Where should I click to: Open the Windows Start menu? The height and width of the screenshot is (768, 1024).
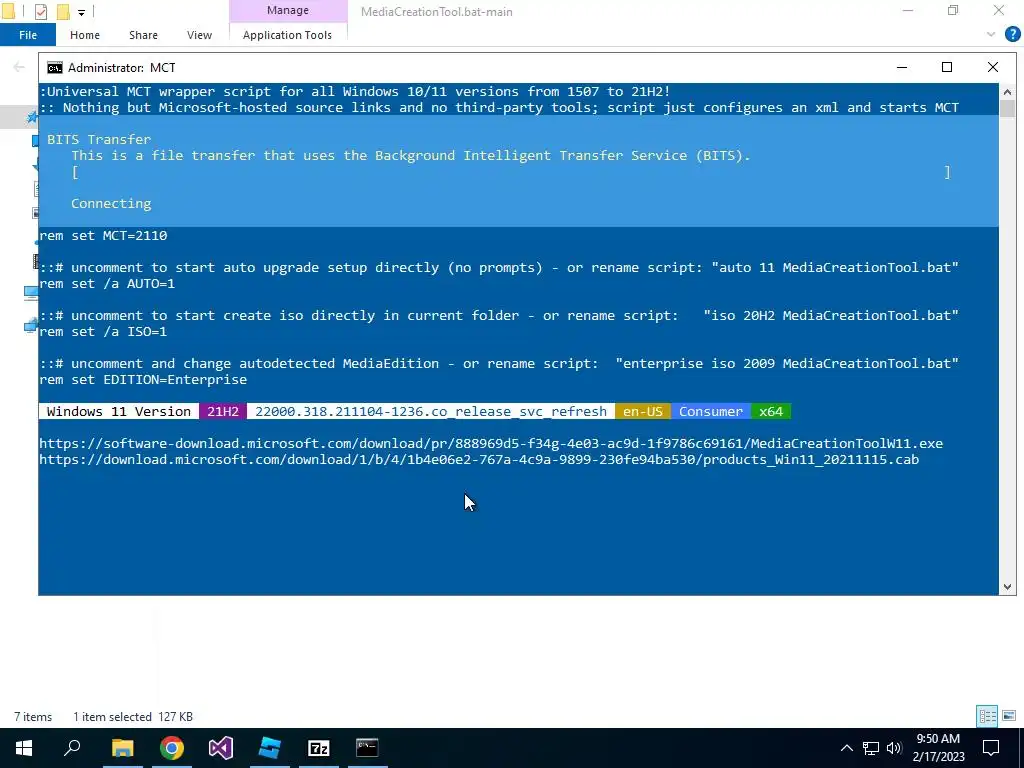(24, 748)
